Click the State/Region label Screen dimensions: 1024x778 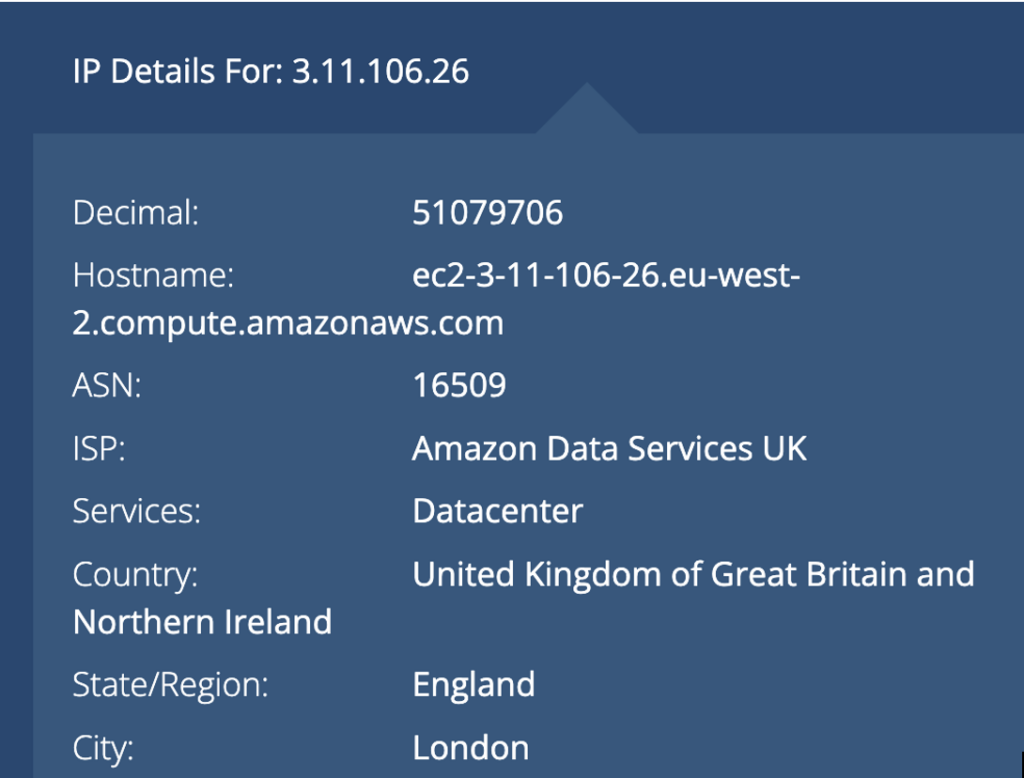[171, 685]
